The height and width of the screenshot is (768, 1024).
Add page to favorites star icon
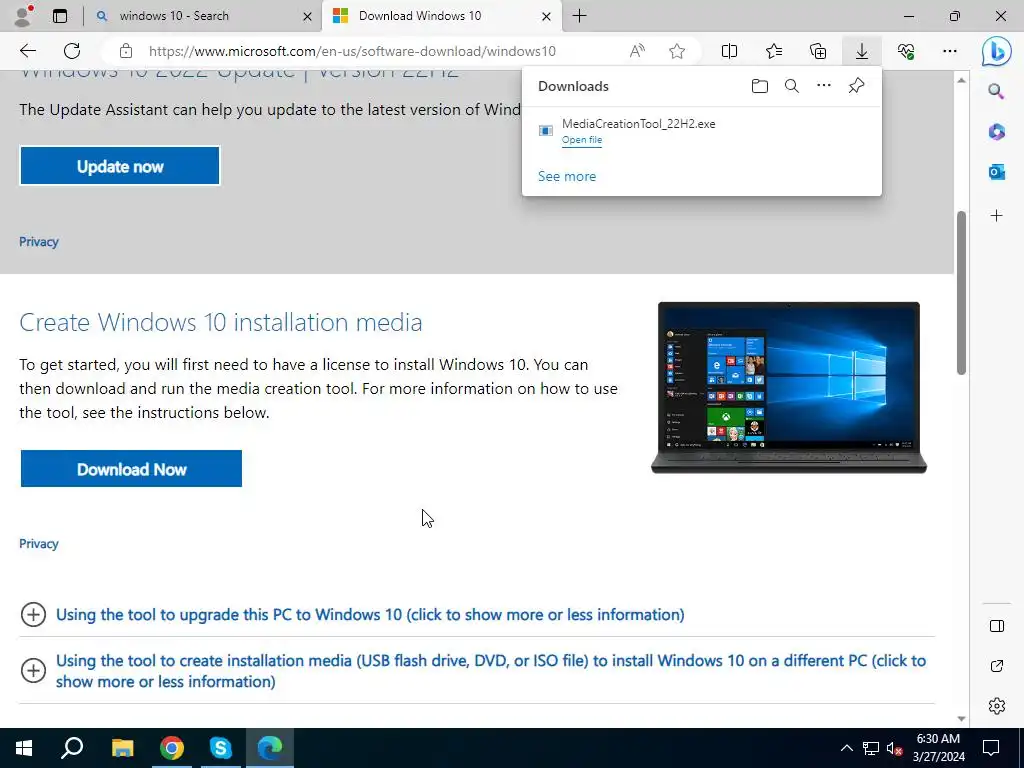677,51
